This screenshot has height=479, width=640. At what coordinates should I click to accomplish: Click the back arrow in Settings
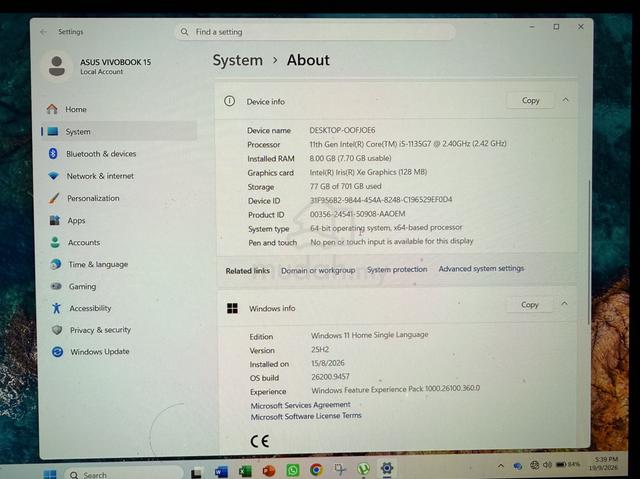[x=44, y=32]
